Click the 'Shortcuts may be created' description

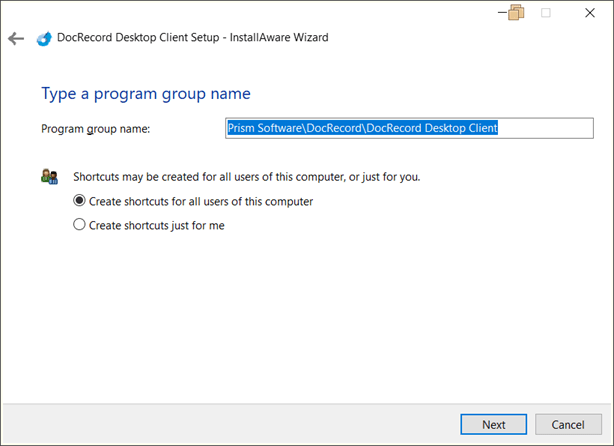coord(247,177)
